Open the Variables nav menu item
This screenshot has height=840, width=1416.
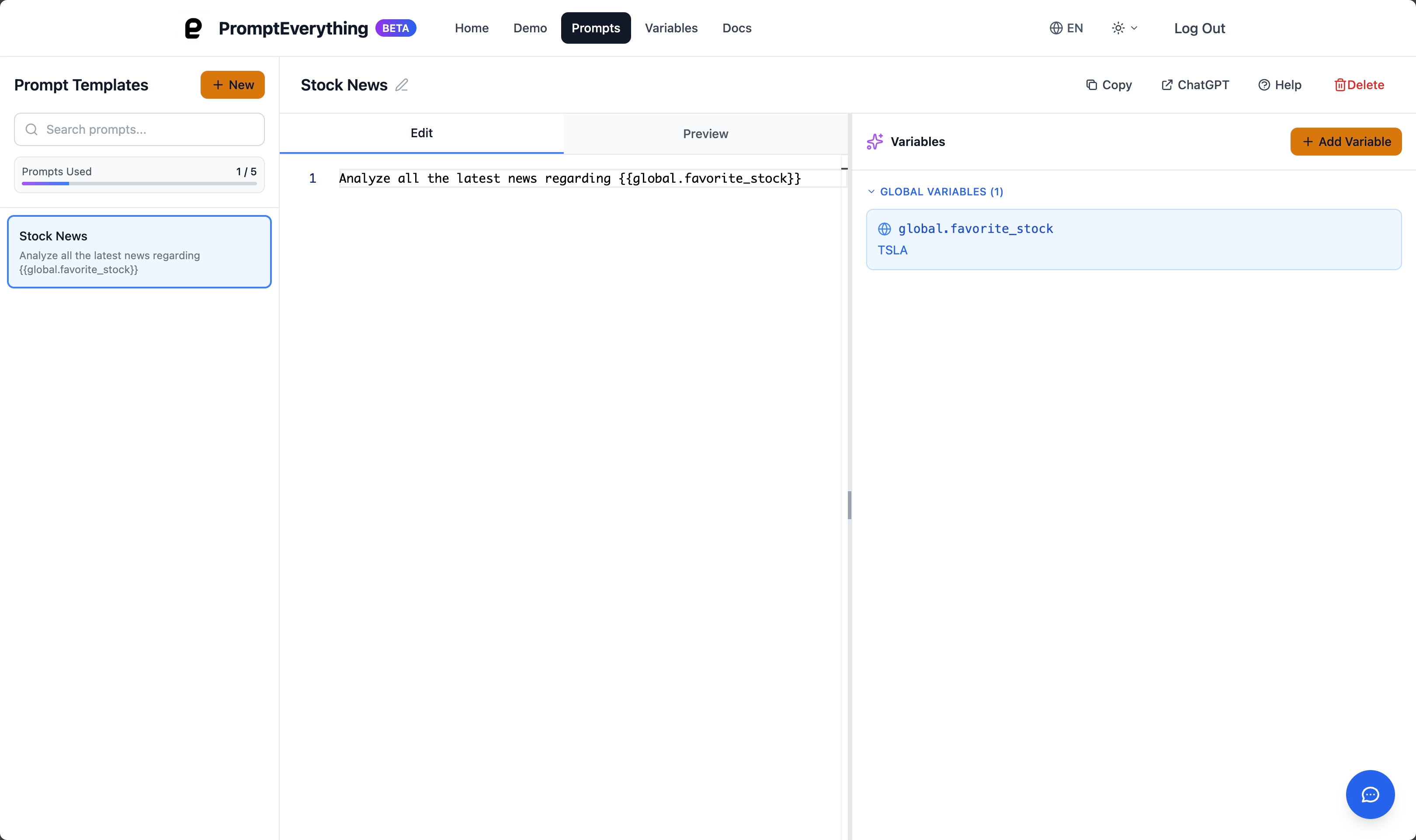point(671,28)
